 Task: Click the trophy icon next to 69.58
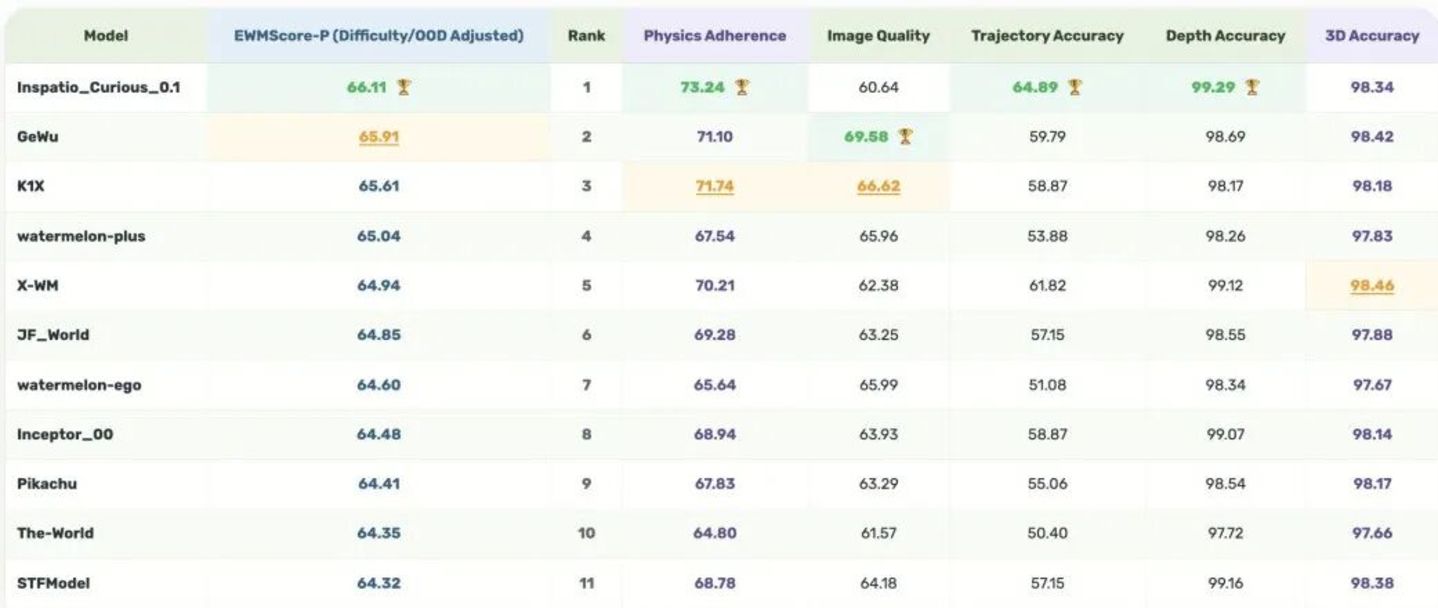(905, 137)
